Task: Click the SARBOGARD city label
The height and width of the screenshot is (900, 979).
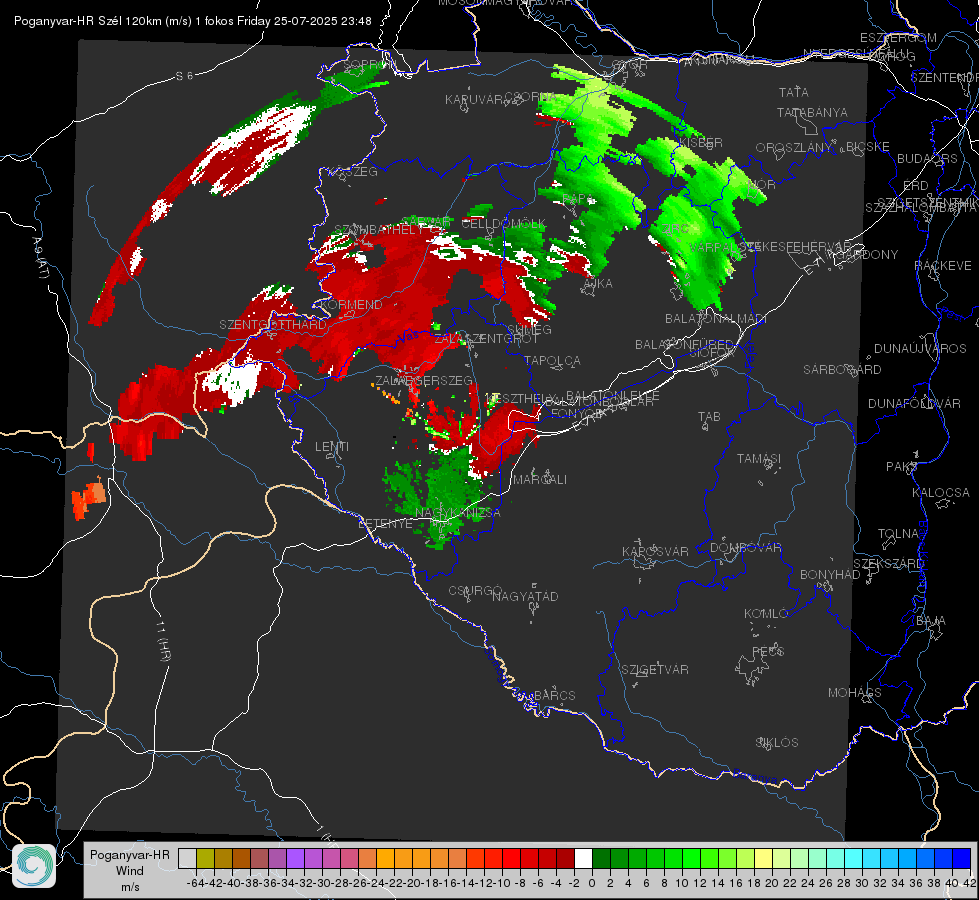Action: [x=842, y=370]
